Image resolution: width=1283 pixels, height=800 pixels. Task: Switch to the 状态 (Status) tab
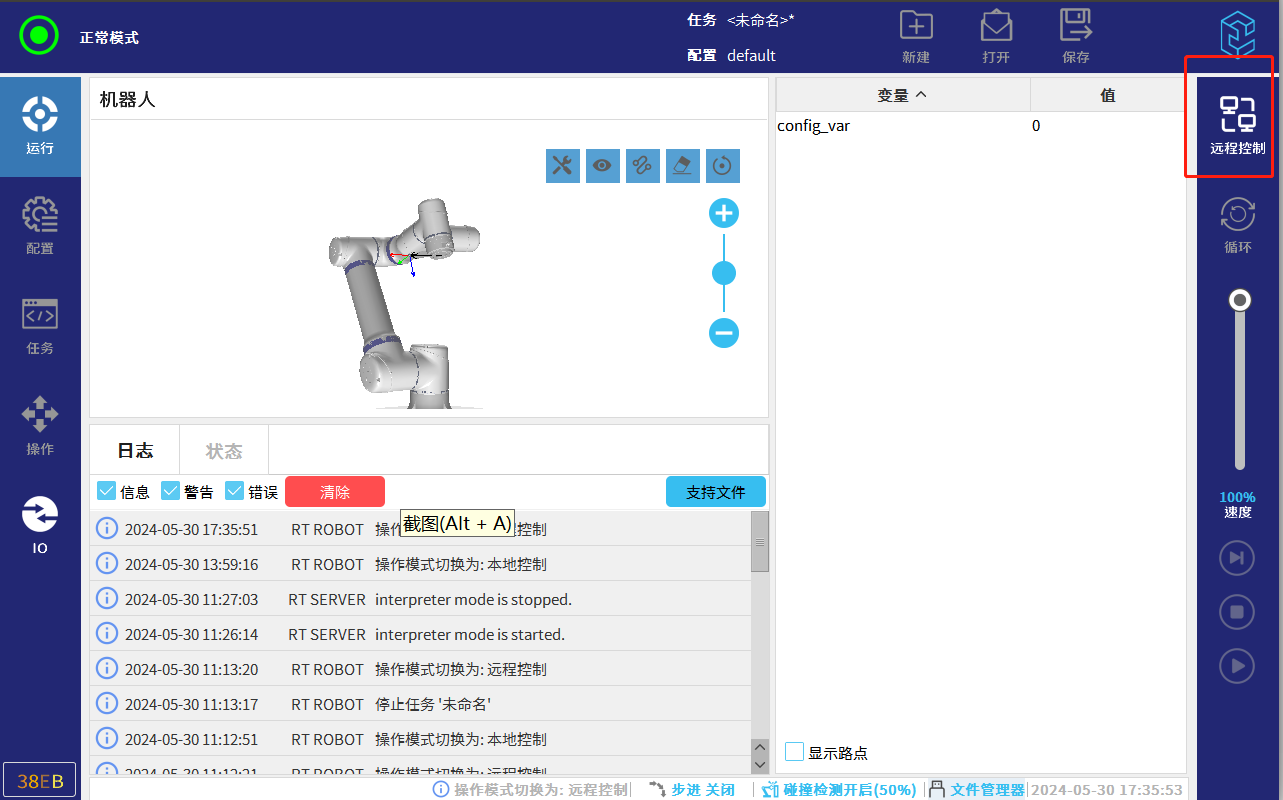pyautogui.click(x=224, y=451)
